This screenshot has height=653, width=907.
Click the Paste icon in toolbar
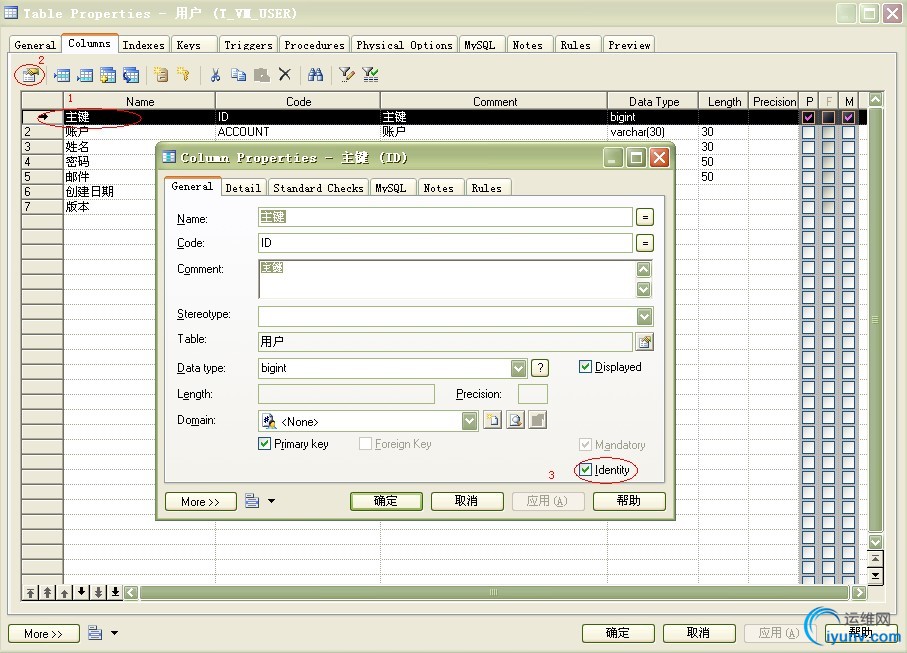[261, 75]
